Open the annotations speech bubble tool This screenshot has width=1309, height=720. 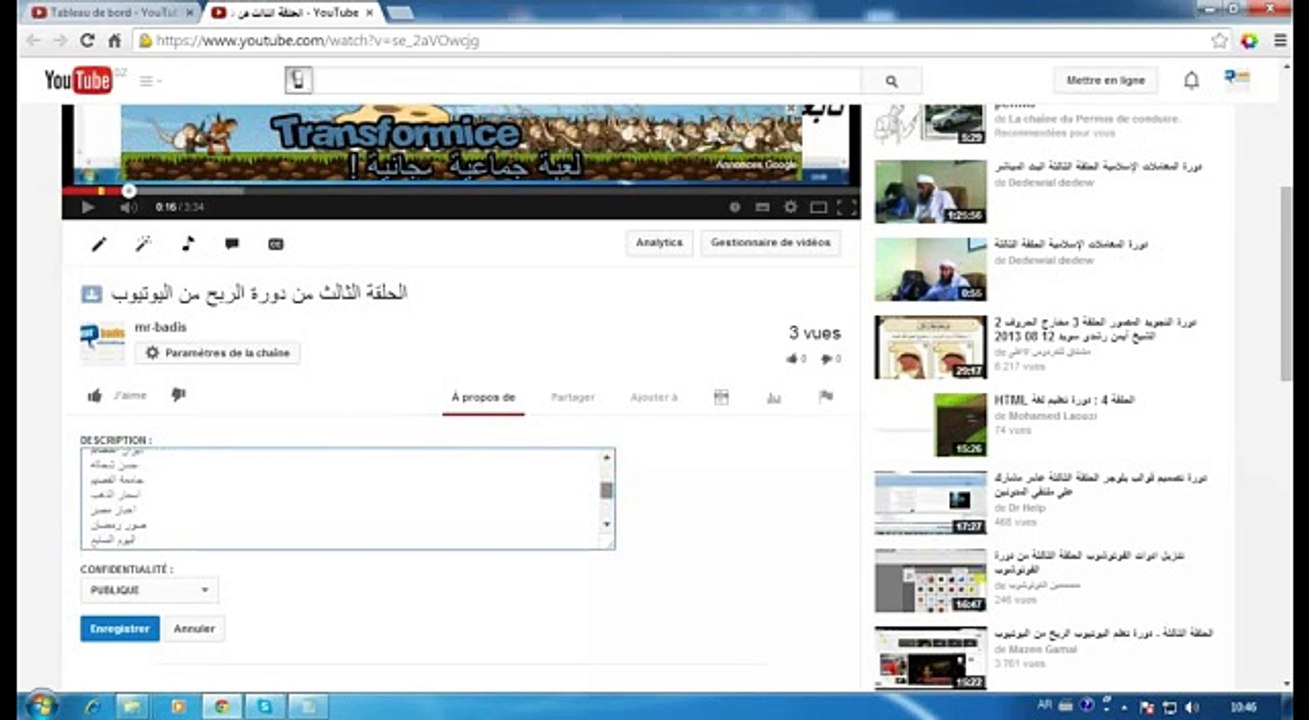tap(232, 243)
